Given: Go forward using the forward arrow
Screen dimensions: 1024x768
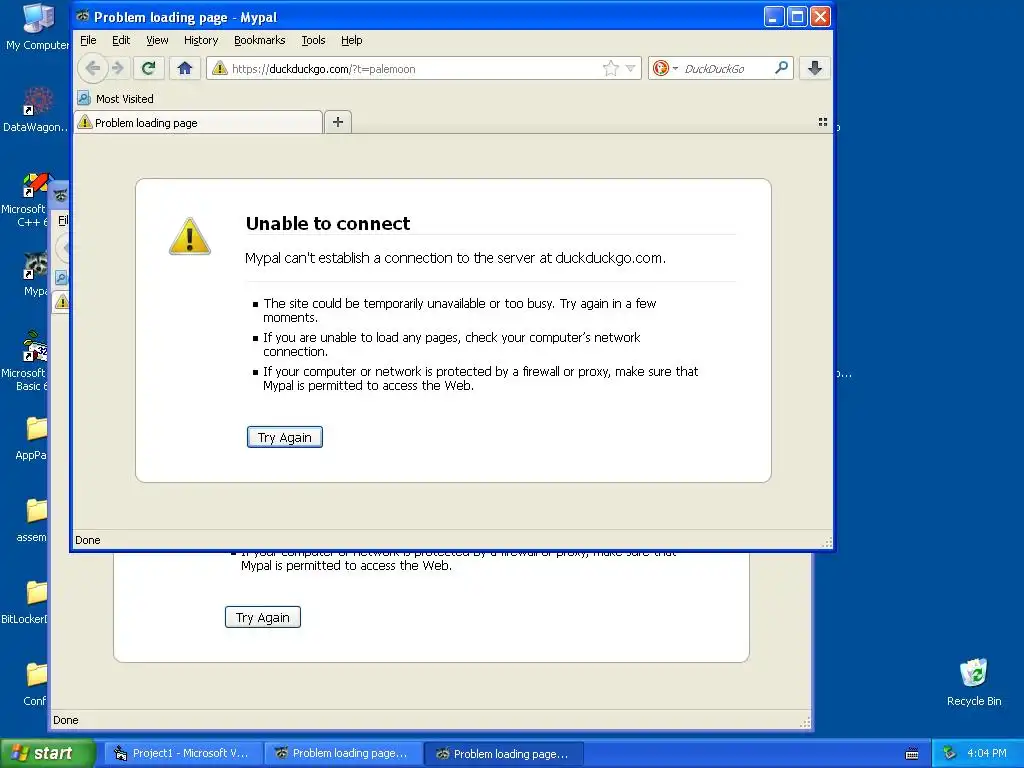Looking at the screenshot, I should (x=118, y=68).
